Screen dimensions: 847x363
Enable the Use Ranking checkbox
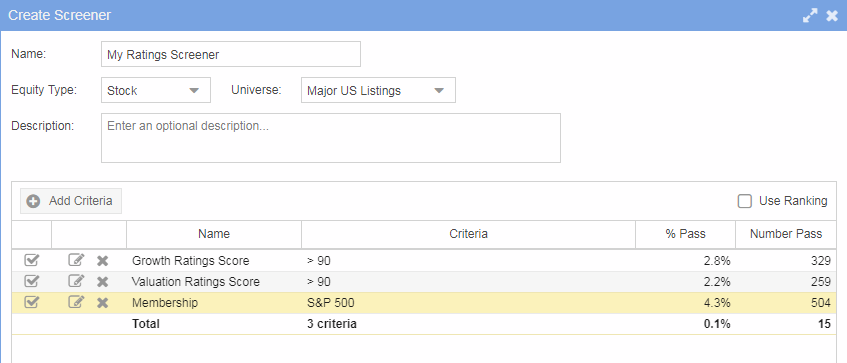pyautogui.click(x=745, y=201)
